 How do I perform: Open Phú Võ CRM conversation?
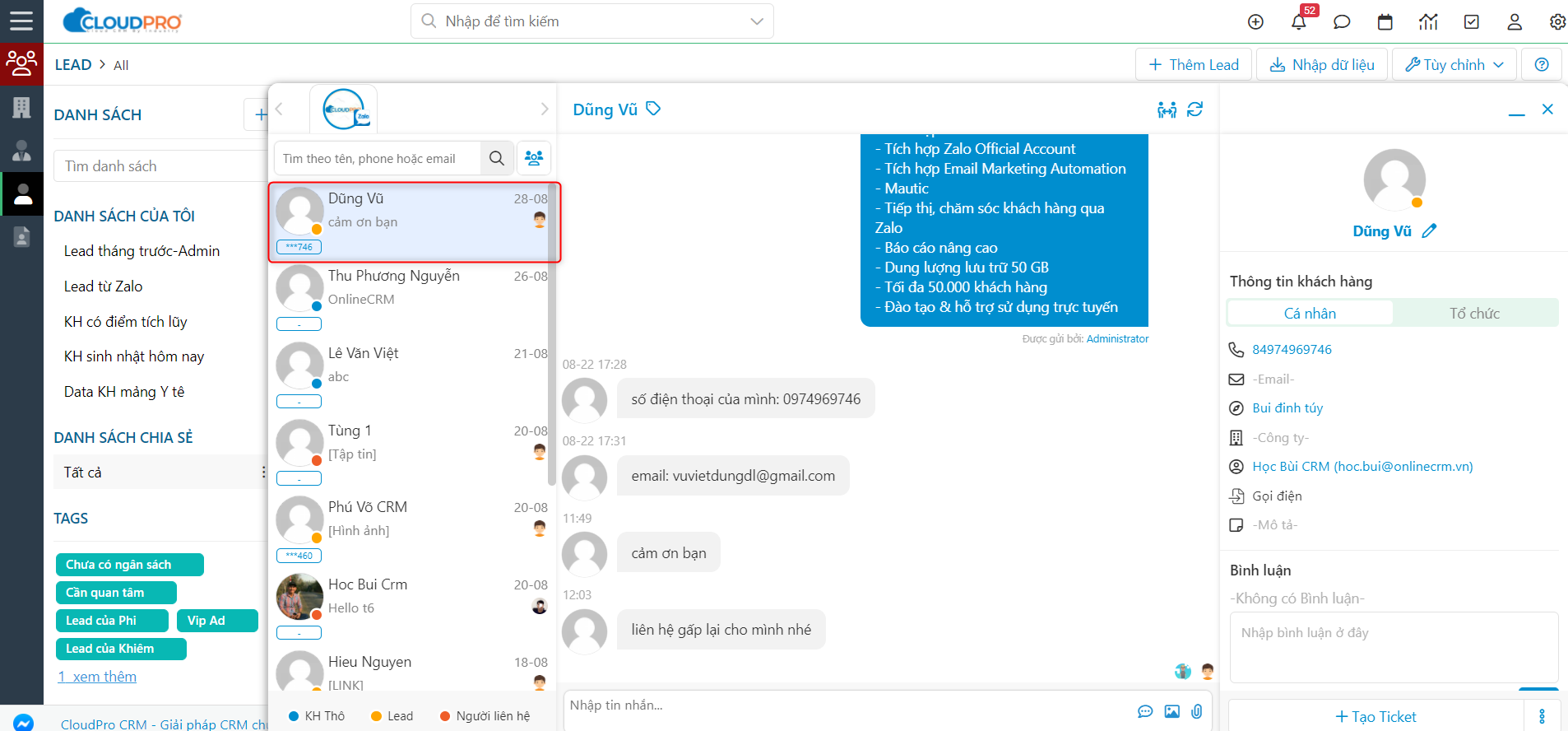pyautogui.click(x=412, y=531)
